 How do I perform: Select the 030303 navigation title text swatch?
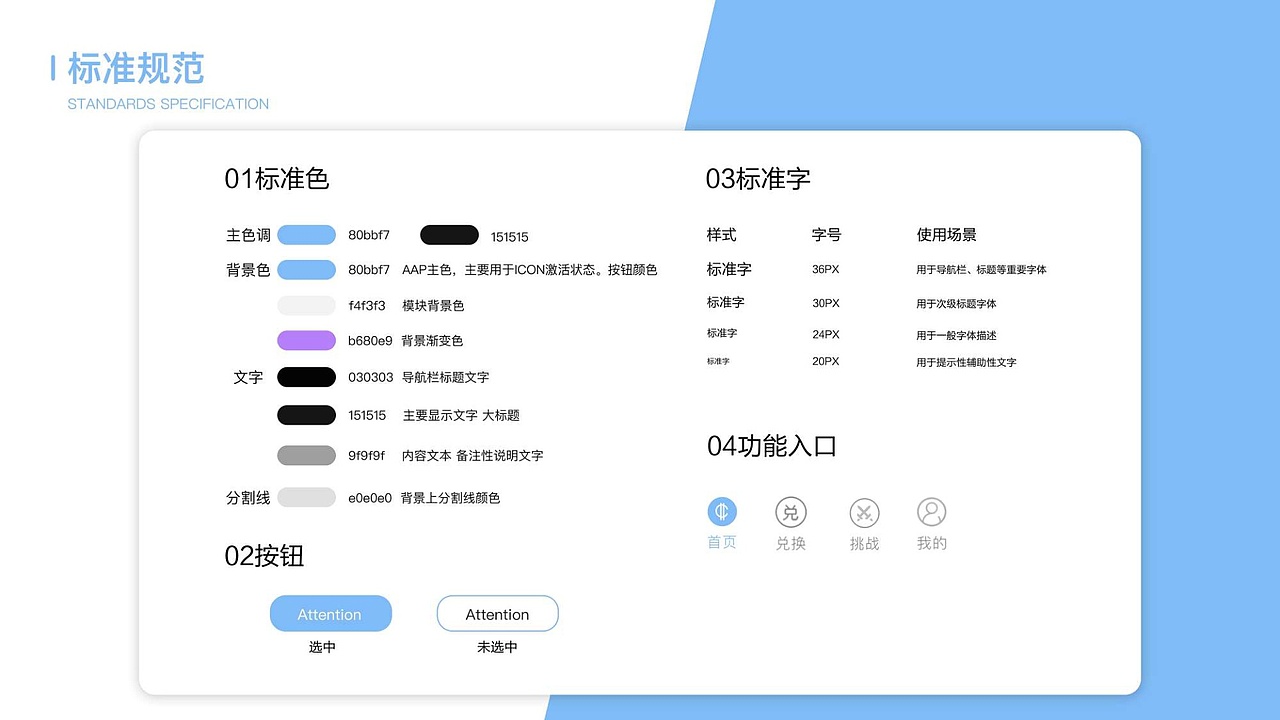click(x=306, y=377)
